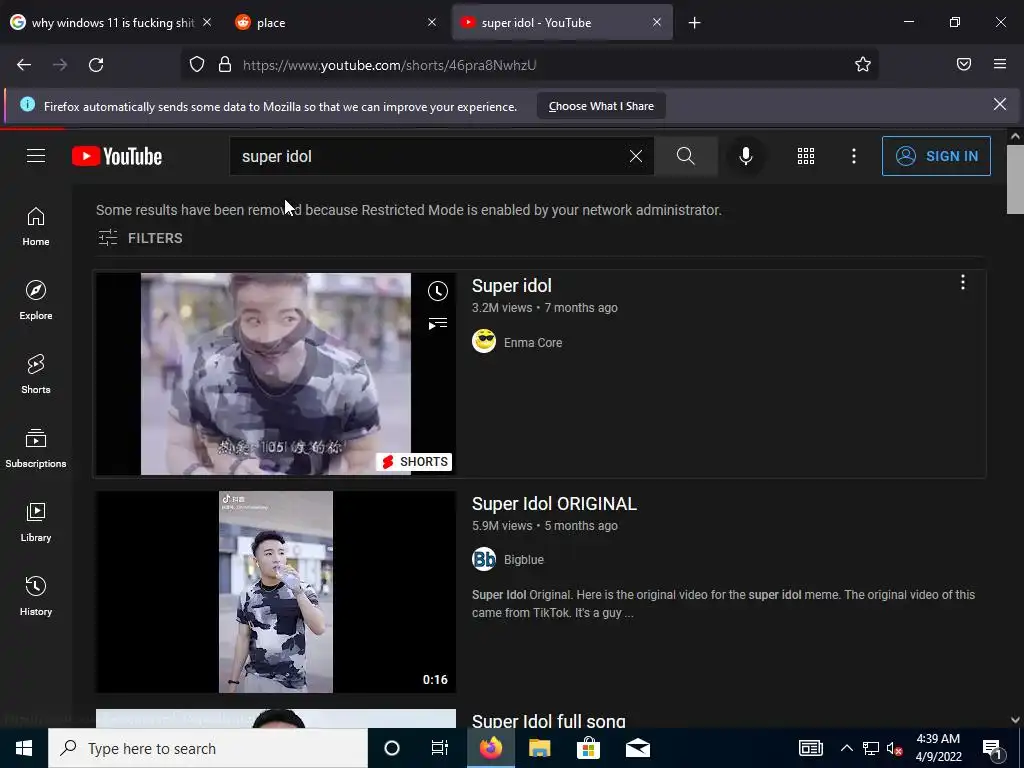The height and width of the screenshot is (768, 1024).
Task: Close the place tab
Action: click(x=432, y=22)
